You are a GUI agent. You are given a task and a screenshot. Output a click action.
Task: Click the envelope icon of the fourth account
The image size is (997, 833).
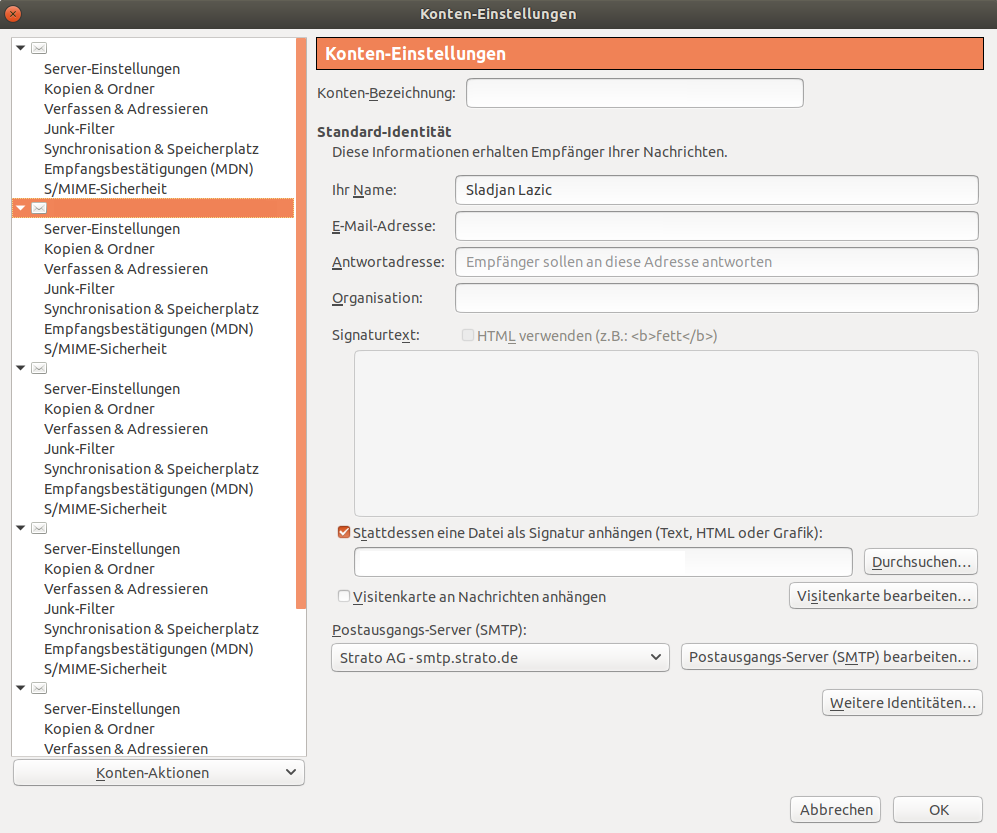(39, 528)
